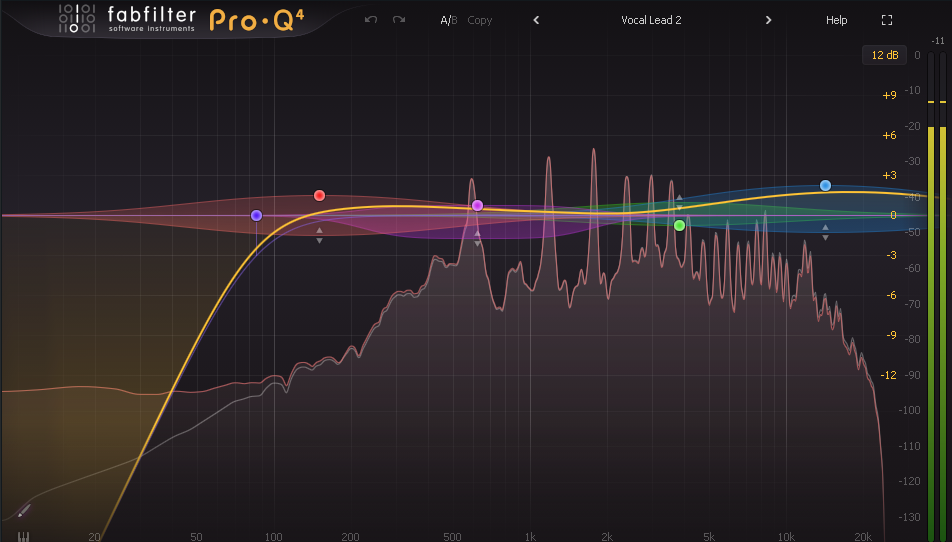Click the Copy button

point(480,20)
